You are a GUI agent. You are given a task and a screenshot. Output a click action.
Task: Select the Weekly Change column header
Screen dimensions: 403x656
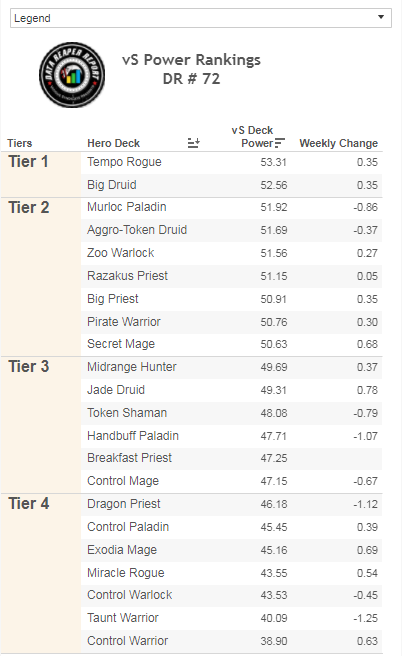click(338, 143)
